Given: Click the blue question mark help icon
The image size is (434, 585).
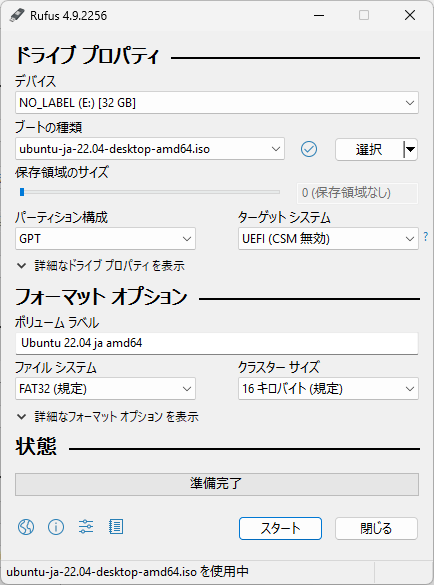Looking at the screenshot, I should (x=425, y=237).
